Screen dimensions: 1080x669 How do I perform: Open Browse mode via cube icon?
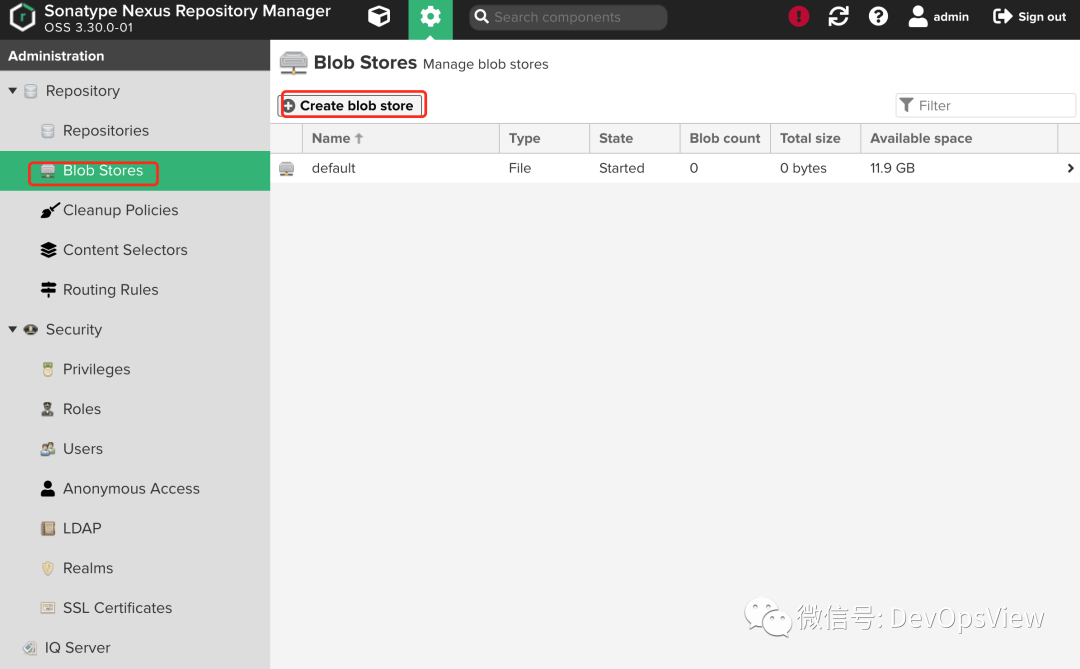point(379,17)
